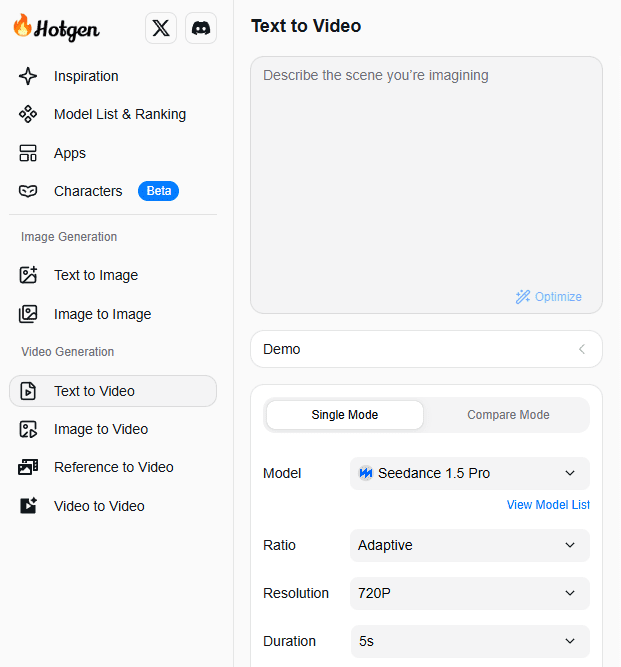Click the Model List & Ranking icon
This screenshot has height=667, width=621.
coord(28,115)
